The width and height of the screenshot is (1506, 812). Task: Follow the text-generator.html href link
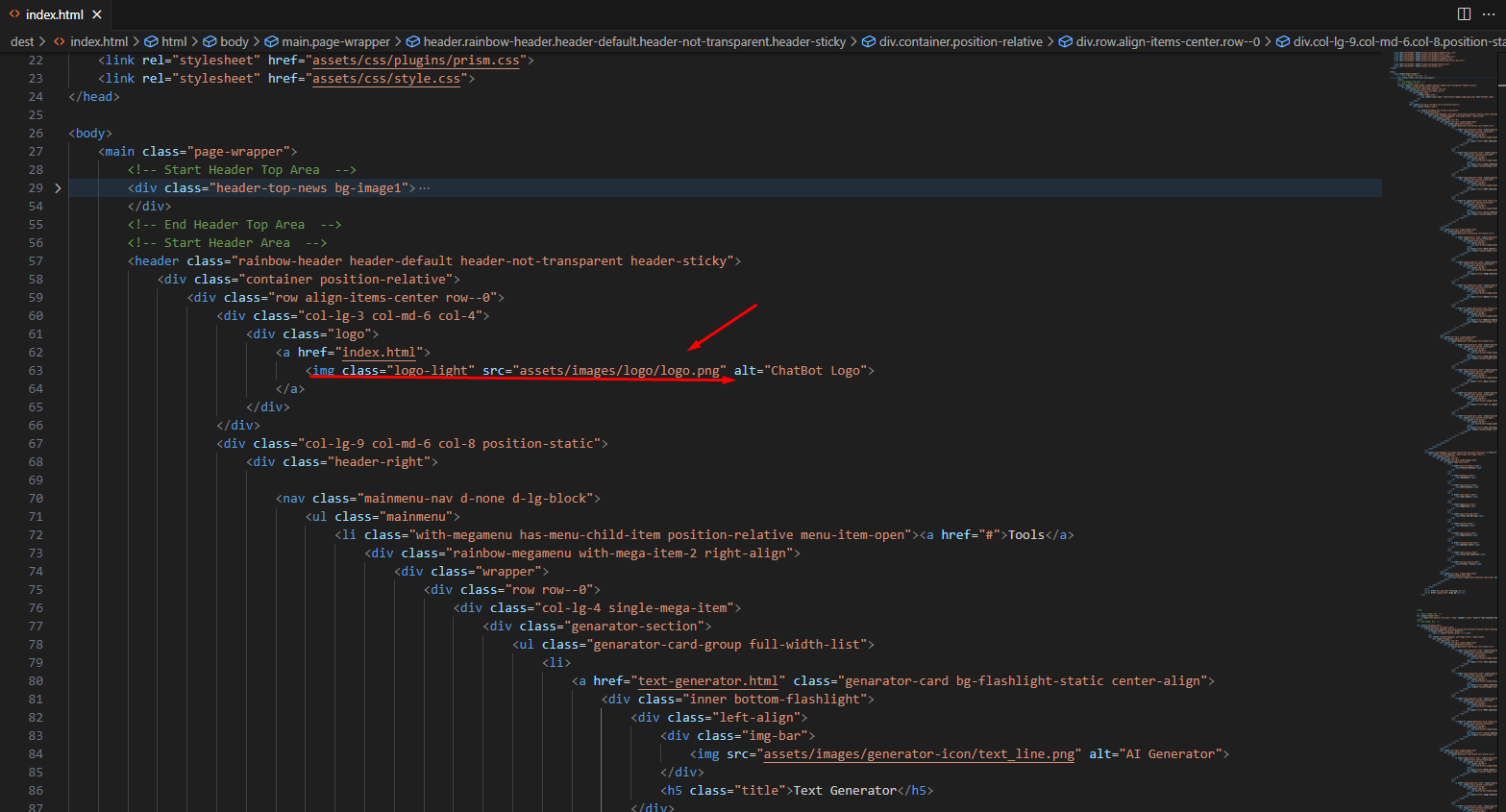(707, 681)
